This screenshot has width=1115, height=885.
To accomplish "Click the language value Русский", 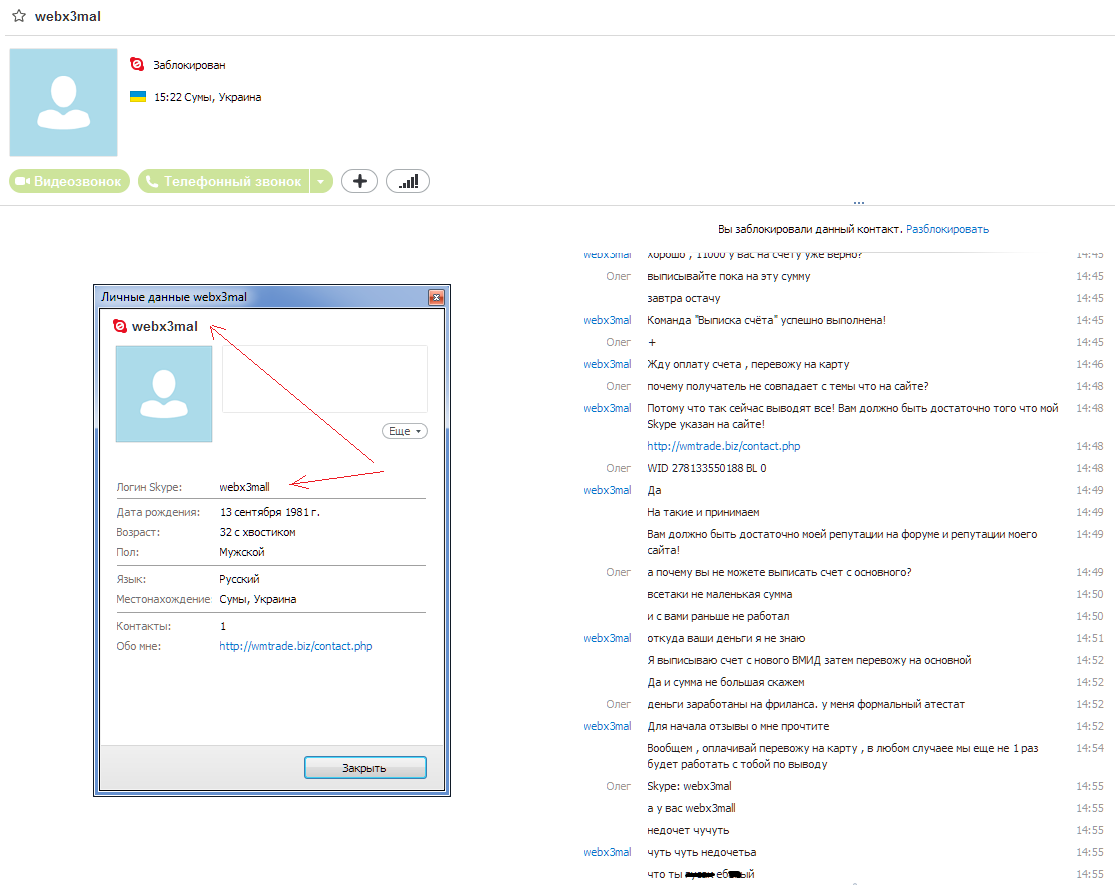I will coord(240,579).
